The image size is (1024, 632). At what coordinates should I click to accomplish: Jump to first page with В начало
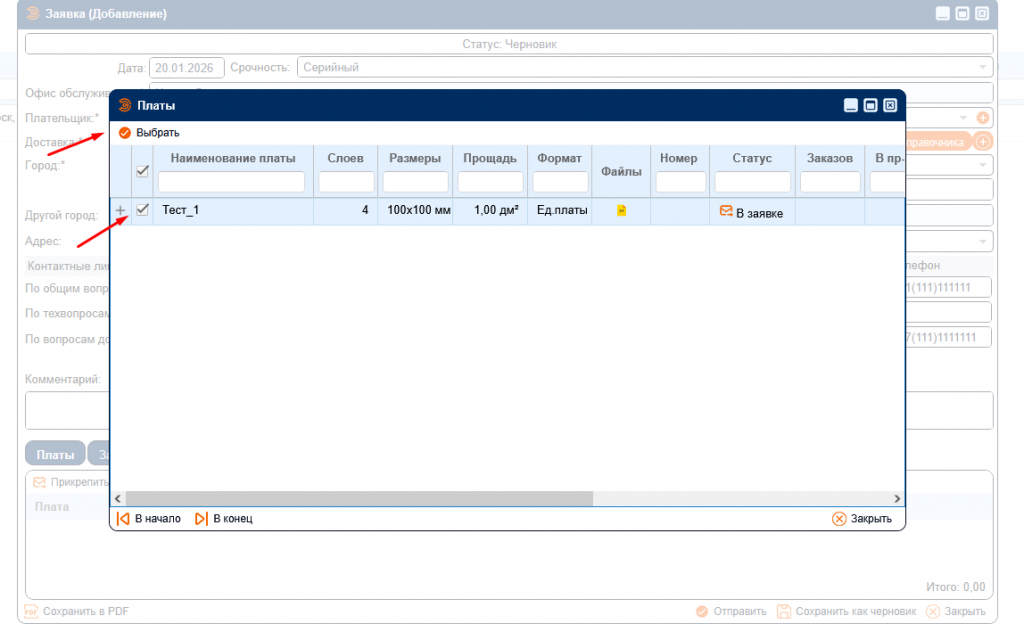(x=149, y=519)
